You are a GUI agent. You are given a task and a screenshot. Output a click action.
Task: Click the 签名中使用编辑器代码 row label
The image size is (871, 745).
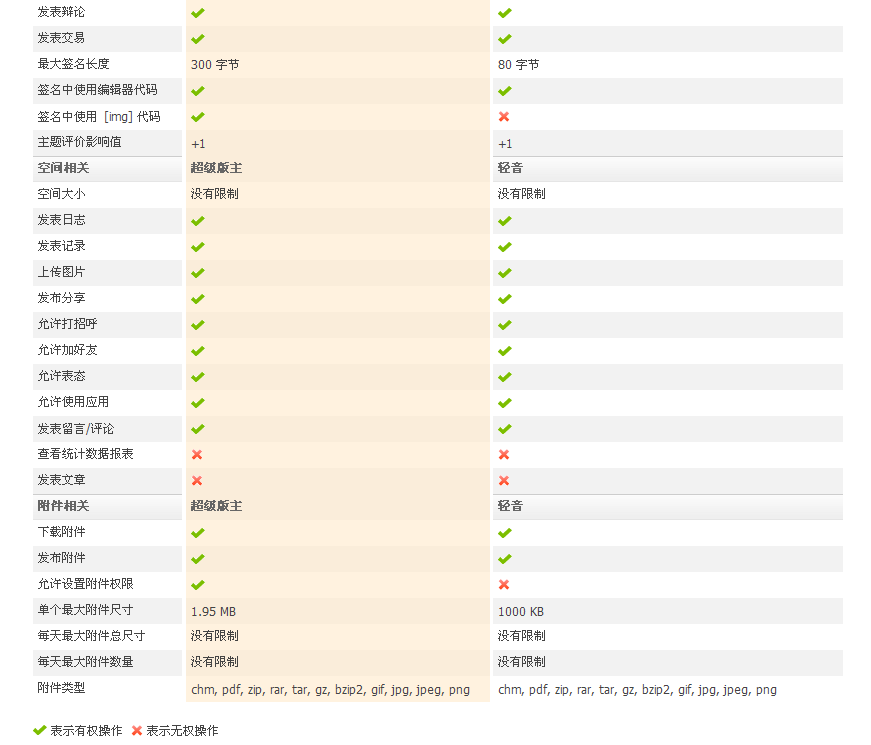pos(97,89)
